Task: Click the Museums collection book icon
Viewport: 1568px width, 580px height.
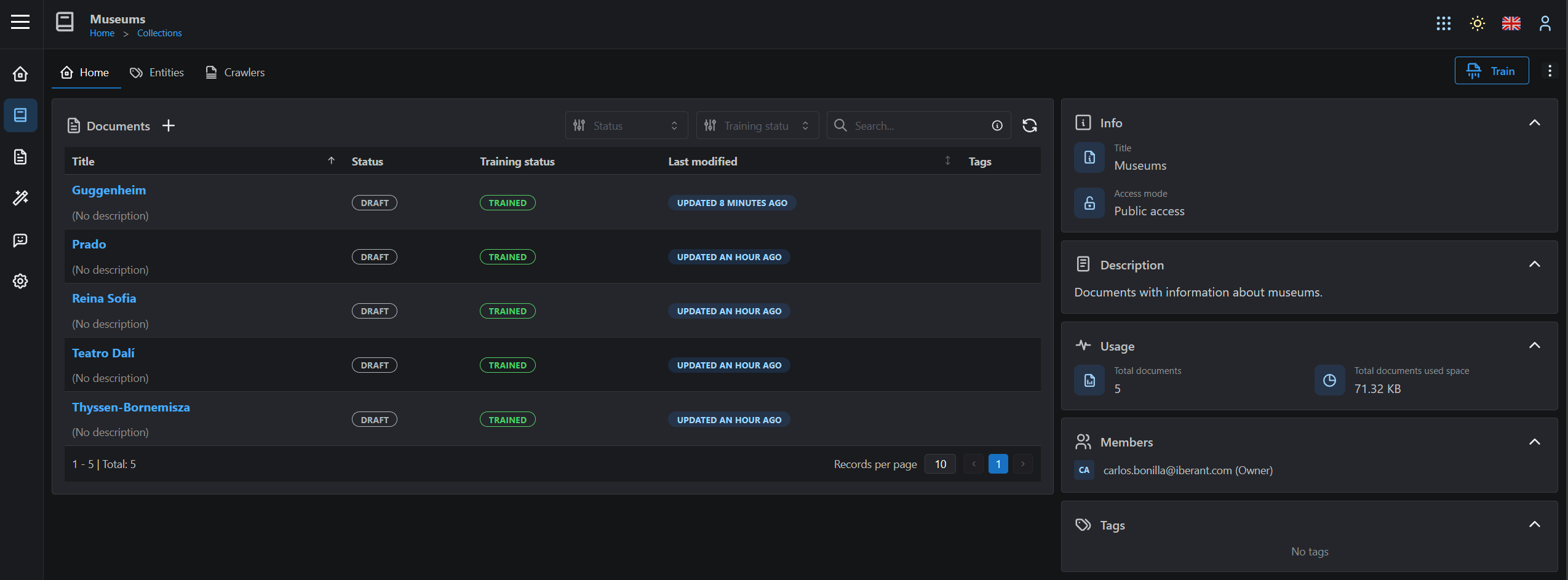Action: 65,22
